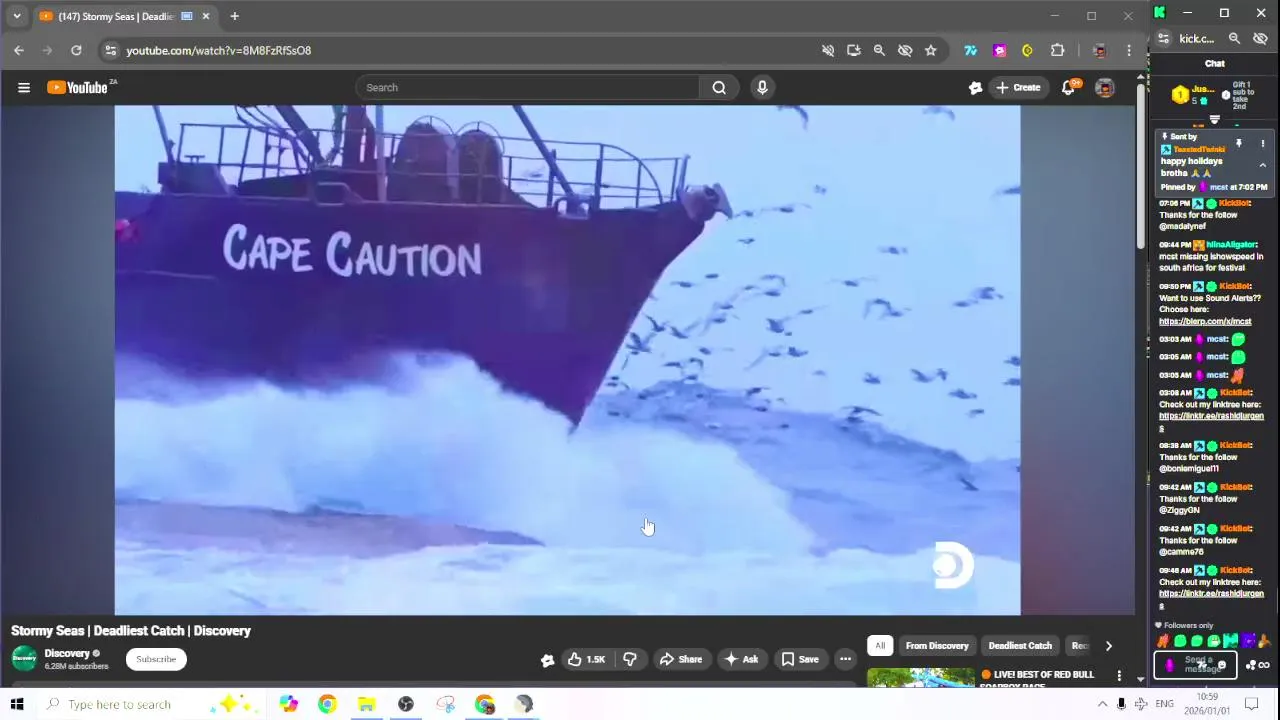Open options for Red Bull video

[1119, 676]
